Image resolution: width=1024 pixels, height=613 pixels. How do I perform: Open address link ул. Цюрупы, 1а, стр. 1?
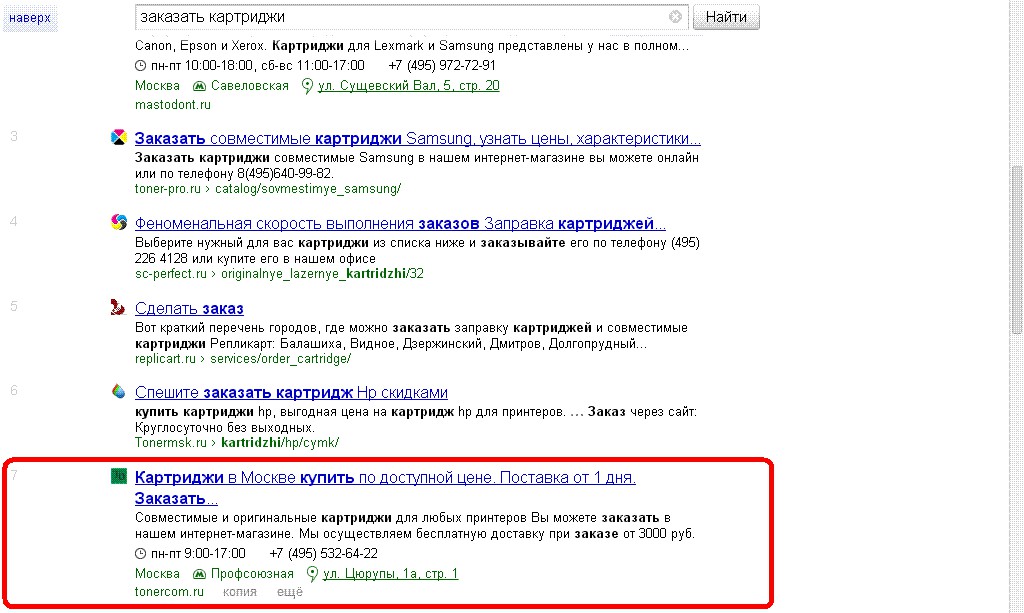click(x=391, y=573)
